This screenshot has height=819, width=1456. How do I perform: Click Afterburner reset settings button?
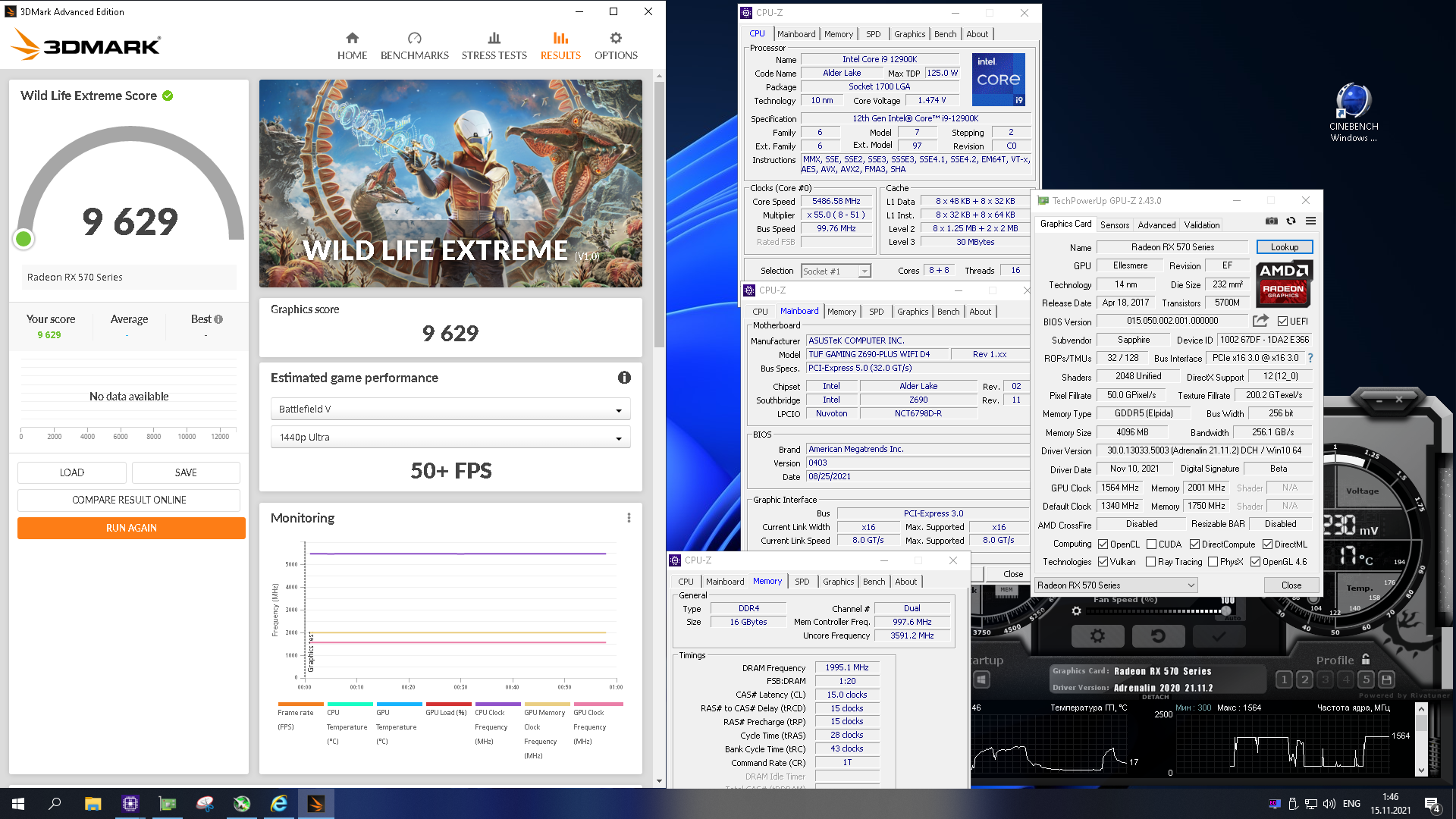point(1158,636)
